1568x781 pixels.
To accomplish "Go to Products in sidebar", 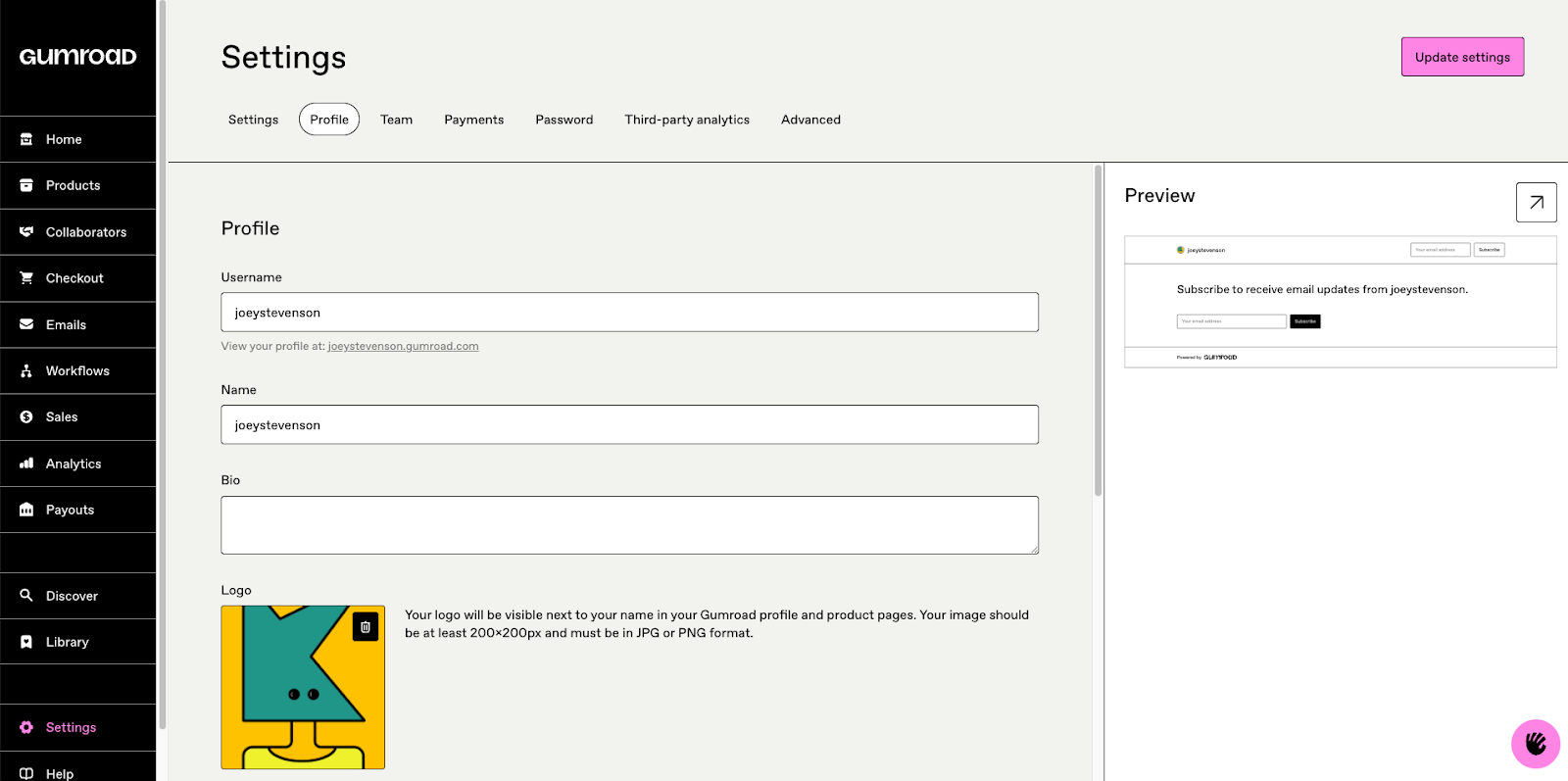I will click(x=78, y=185).
